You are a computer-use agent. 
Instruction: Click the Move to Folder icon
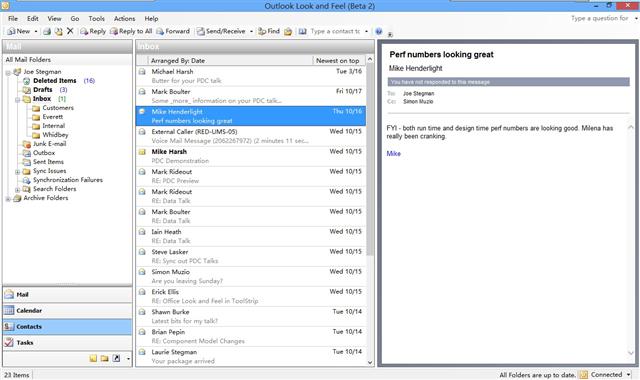tap(59, 31)
